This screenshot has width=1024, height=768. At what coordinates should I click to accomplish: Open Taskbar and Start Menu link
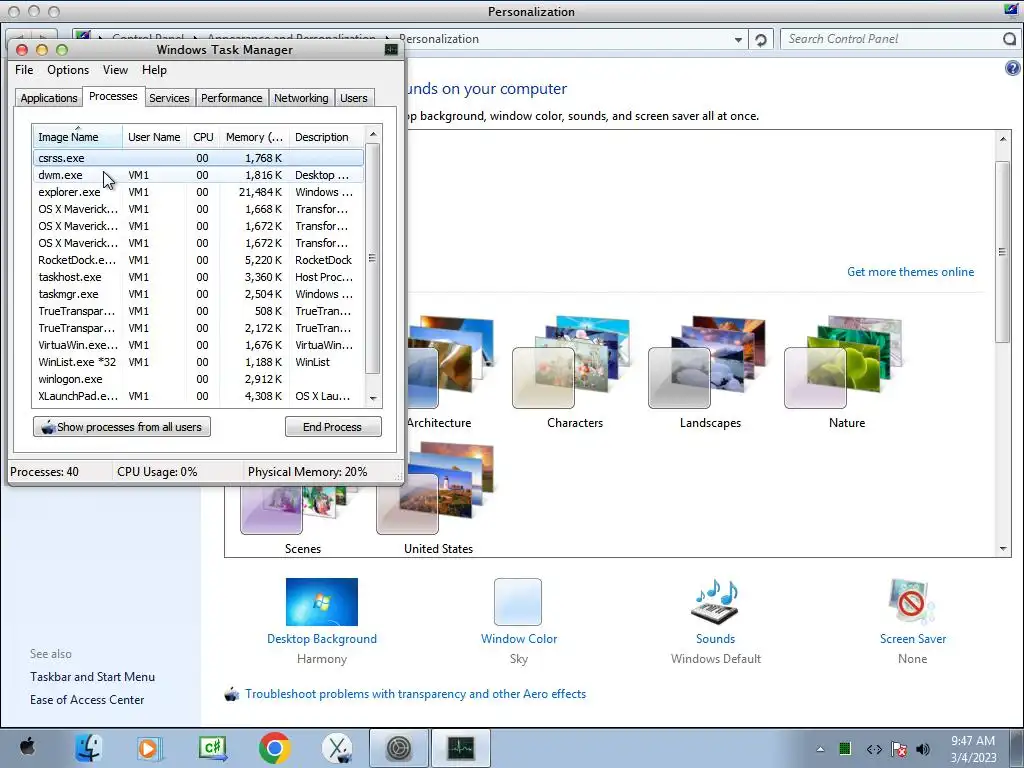pos(92,677)
